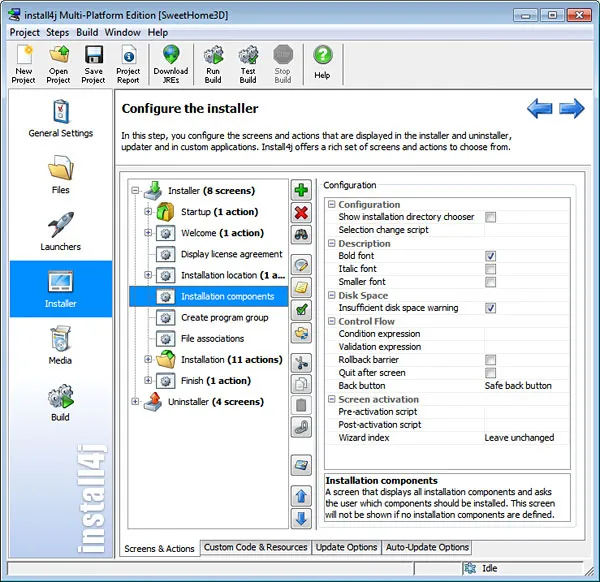
Task: Switch to Custom Code & Resources tab
Action: point(256,547)
